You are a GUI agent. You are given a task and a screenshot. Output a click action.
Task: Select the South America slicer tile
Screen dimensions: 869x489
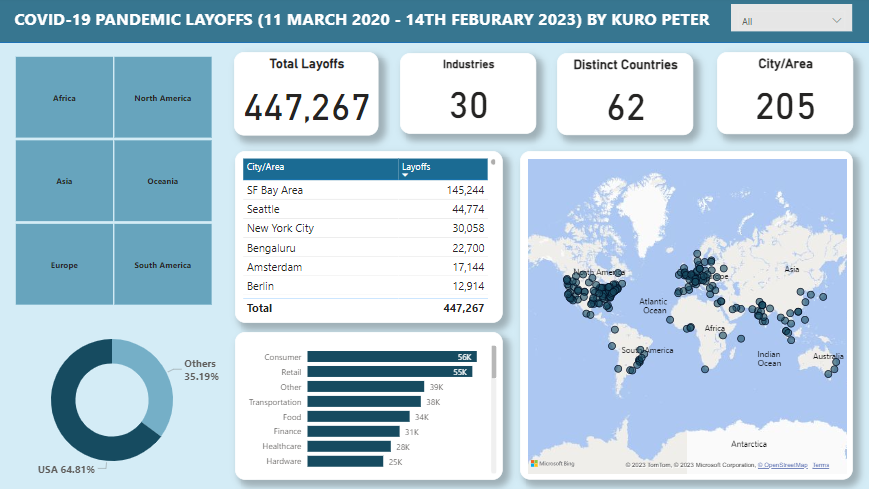point(162,265)
